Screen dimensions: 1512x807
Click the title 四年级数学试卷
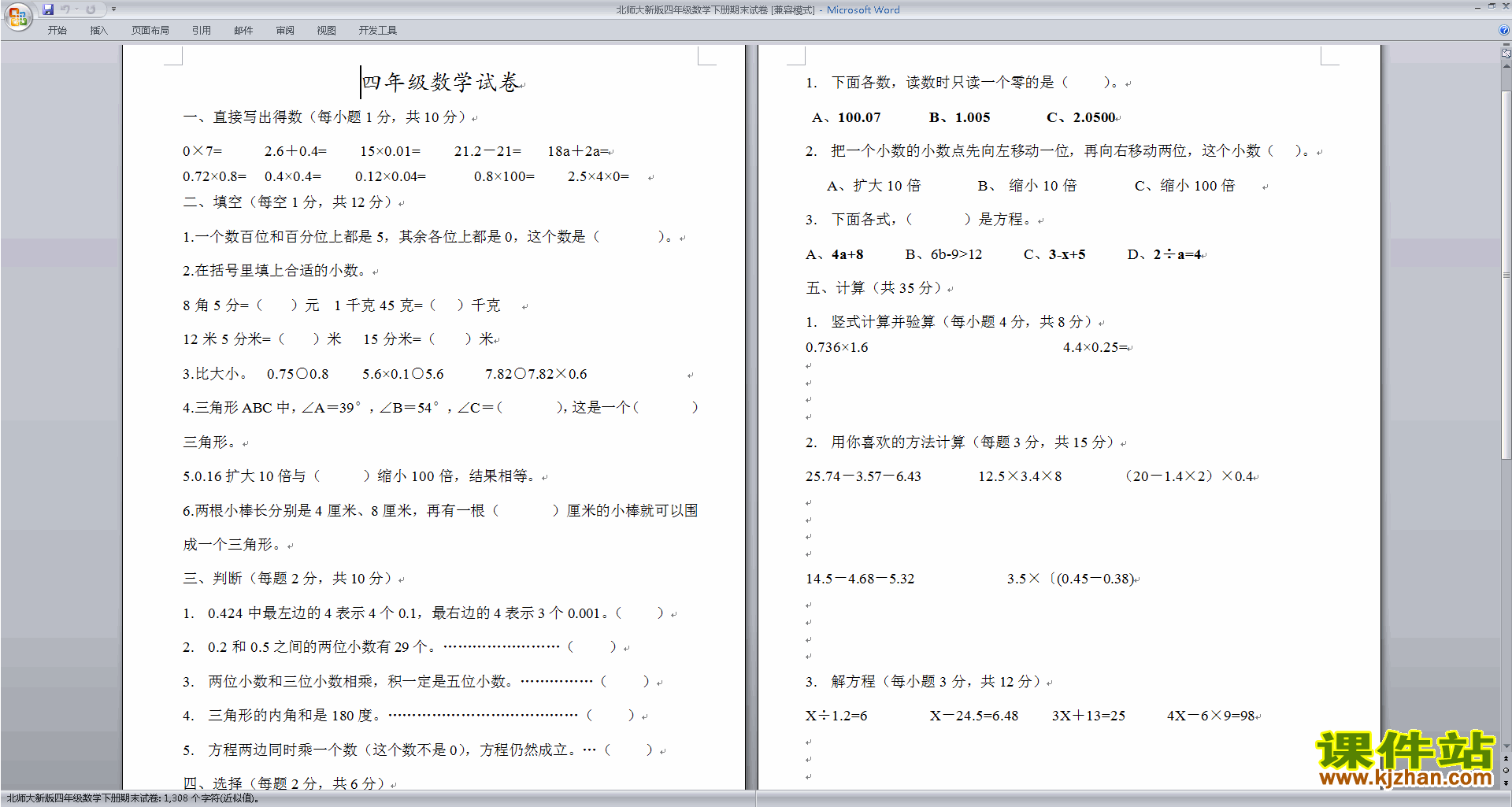click(440, 82)
